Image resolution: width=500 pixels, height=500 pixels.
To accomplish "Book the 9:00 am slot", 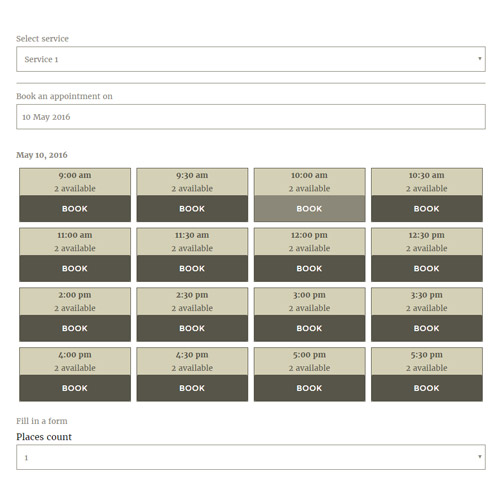I will [75, 209].
